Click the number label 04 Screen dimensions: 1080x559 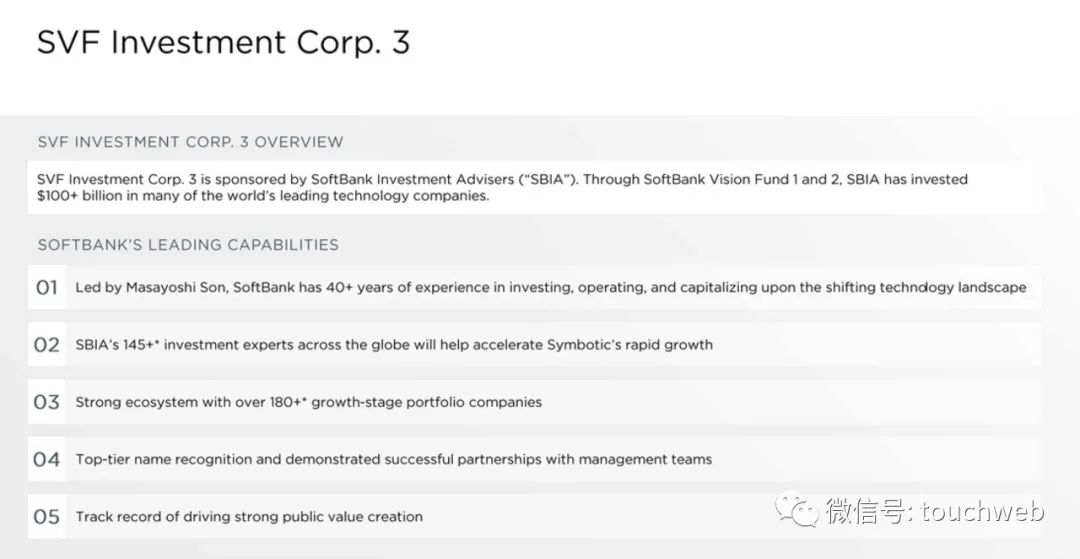(x=47, y=460)
